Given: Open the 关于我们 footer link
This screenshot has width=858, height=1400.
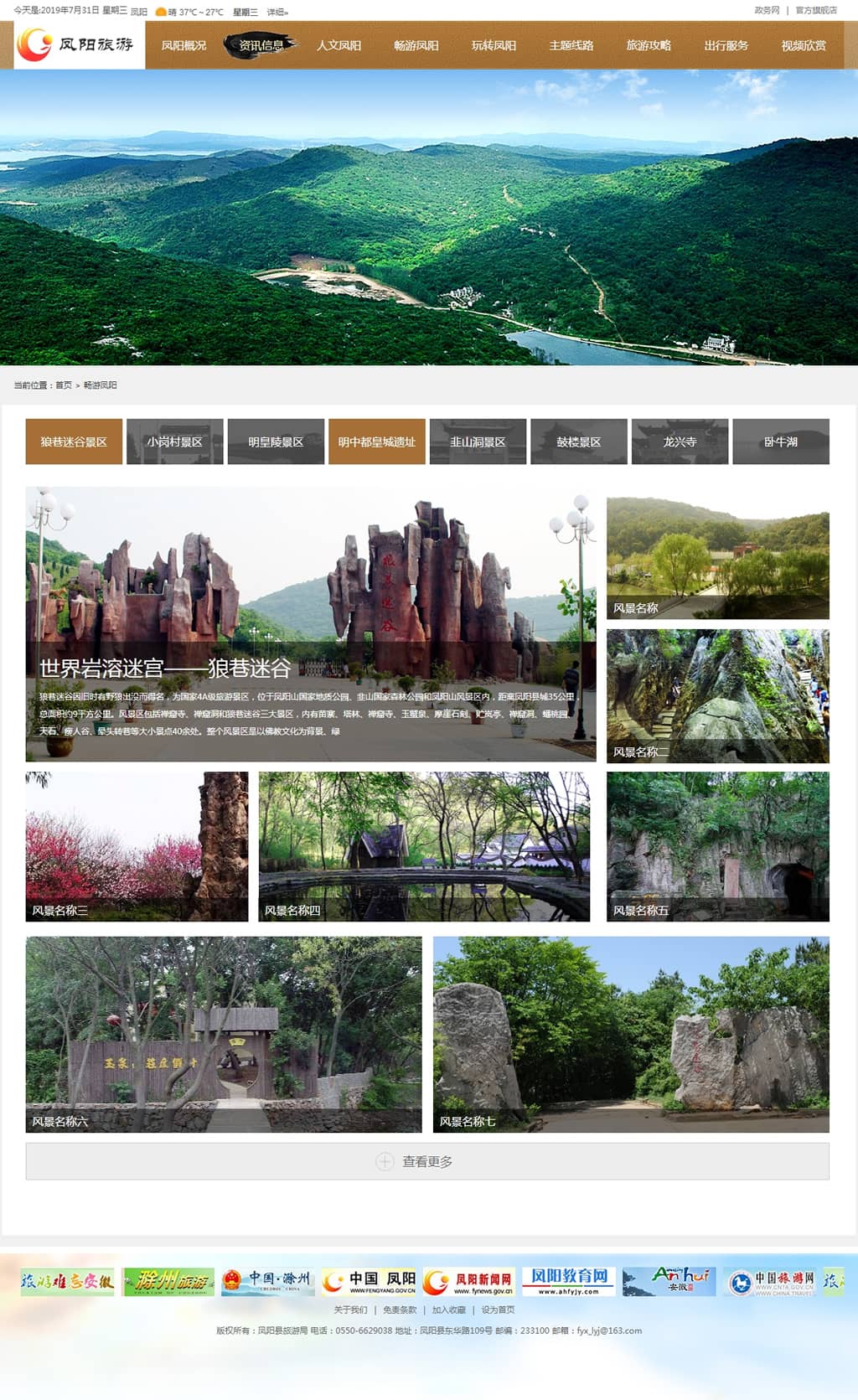Looking at the screenshot, I should point(350,1310).
